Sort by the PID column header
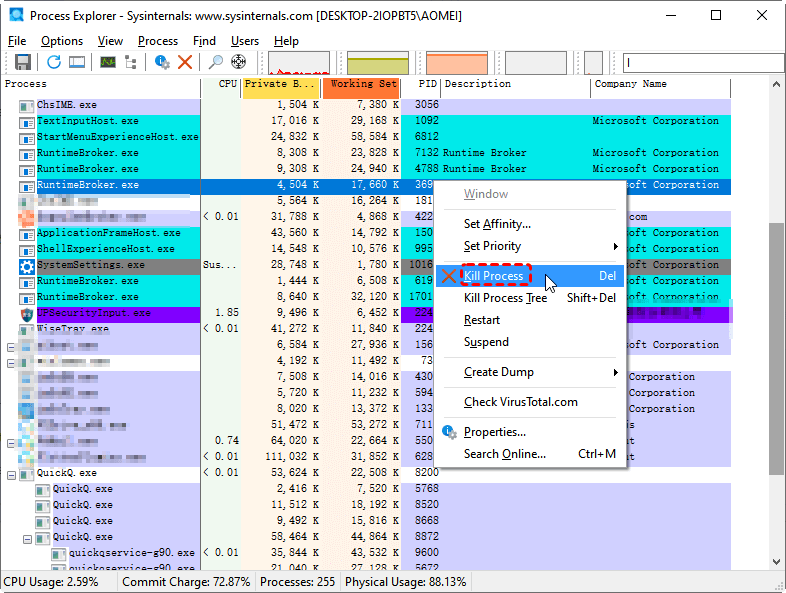The width and height of the screenshot is (786, 593). click(421, 88)
